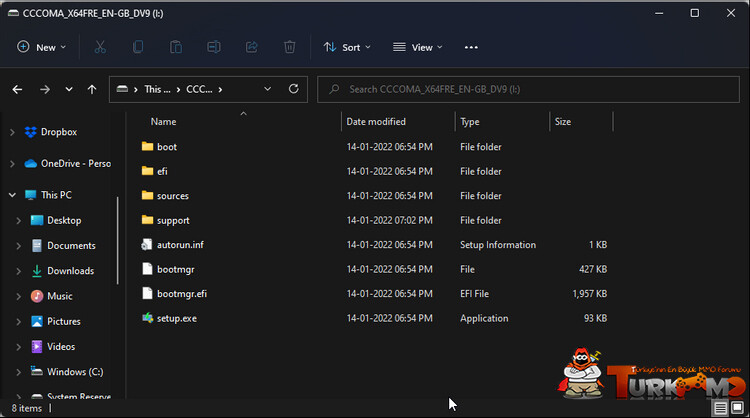The width and height of the screenshot is (750, 418).
Task: Go forward with the right arrow
Action: coord(45,89)
